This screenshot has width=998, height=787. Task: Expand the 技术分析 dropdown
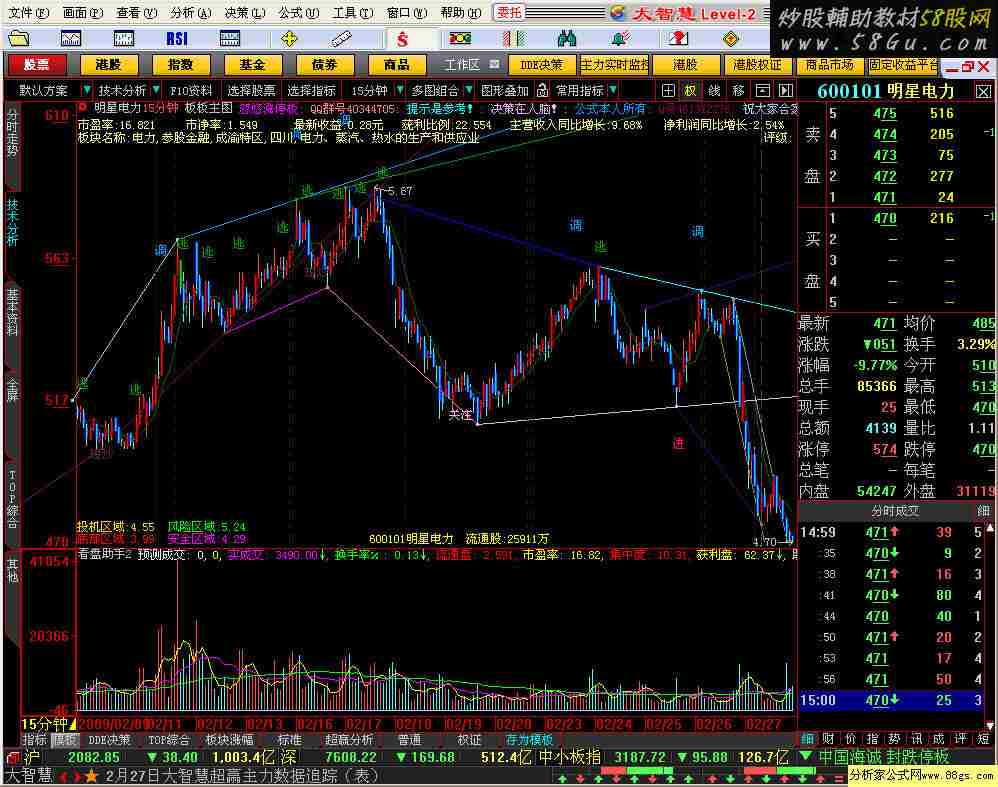(x=155, y=90)
